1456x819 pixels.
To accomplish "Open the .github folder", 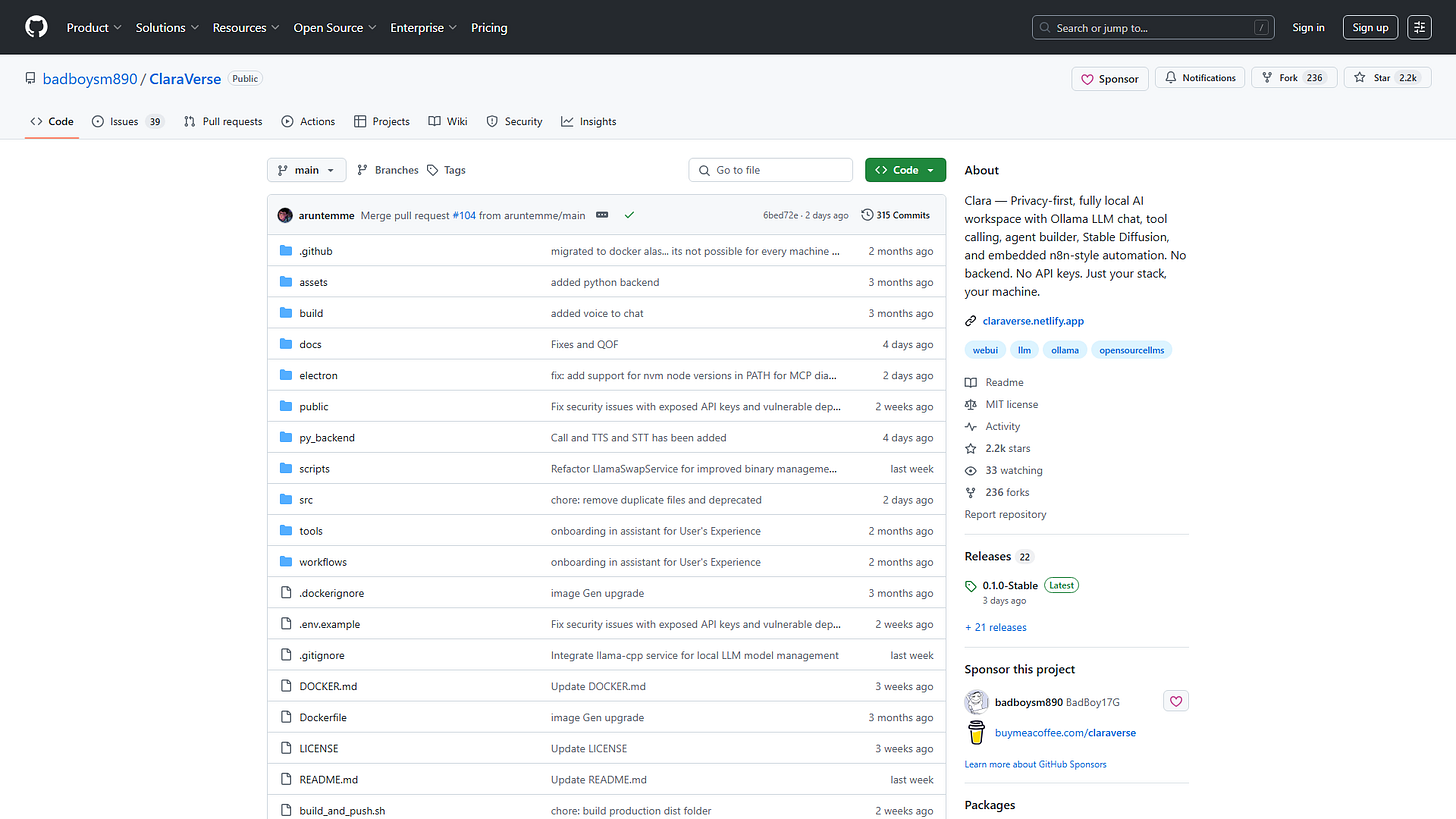I will point(315,251).
